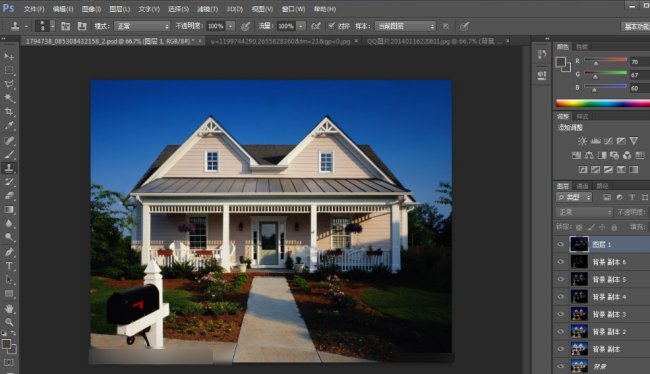The height and width of the screenshot is (374, 650).
Task: Select the Blur tool
Action: coord(9,224)
